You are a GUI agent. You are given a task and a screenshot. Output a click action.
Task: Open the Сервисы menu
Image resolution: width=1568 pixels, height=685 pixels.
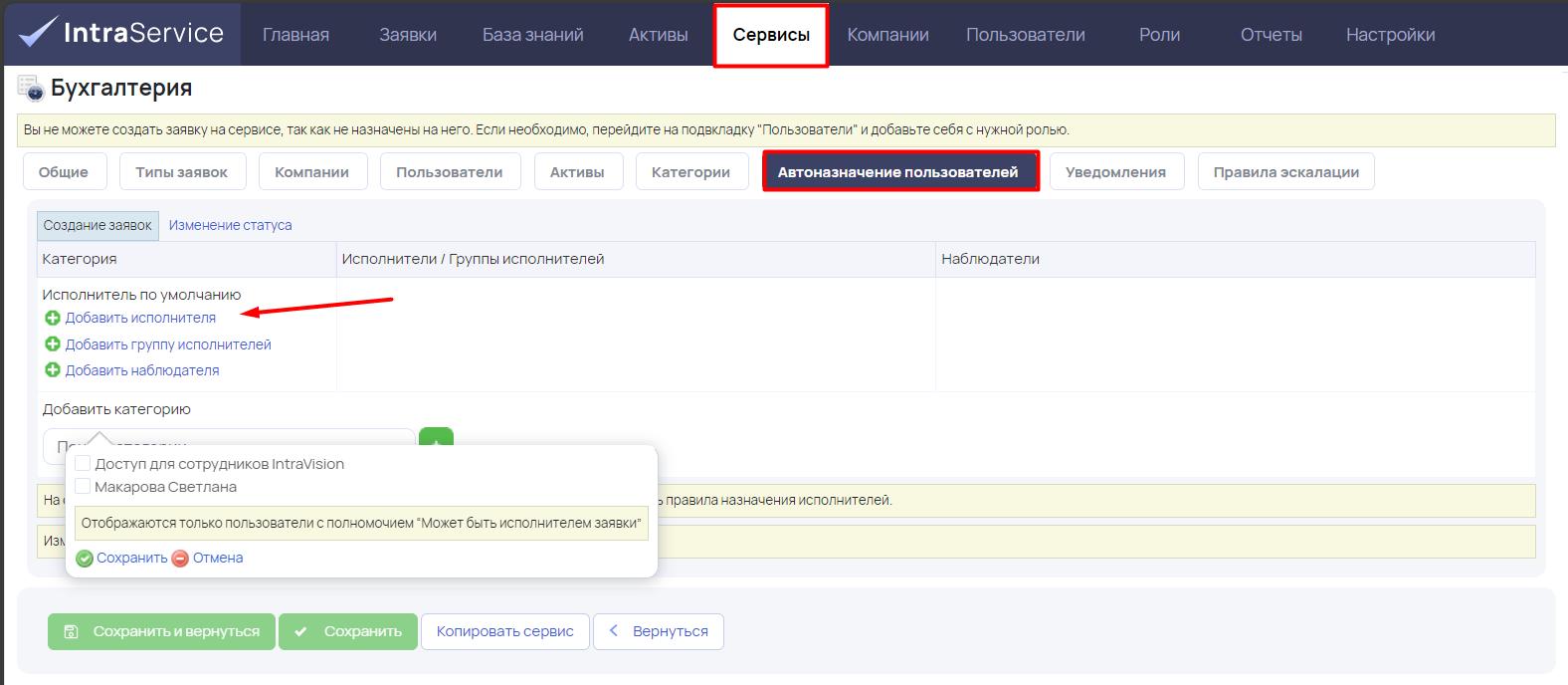tap(771, 36)
